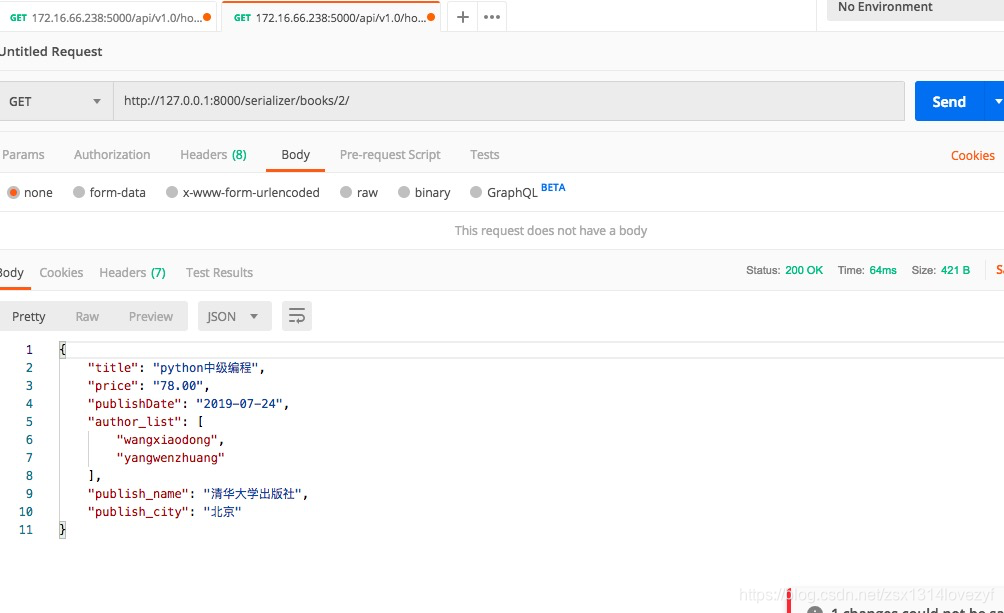Viewport: 1004px width, 613px height.
Task: Open the Tests tab
Action: (485, 154)
